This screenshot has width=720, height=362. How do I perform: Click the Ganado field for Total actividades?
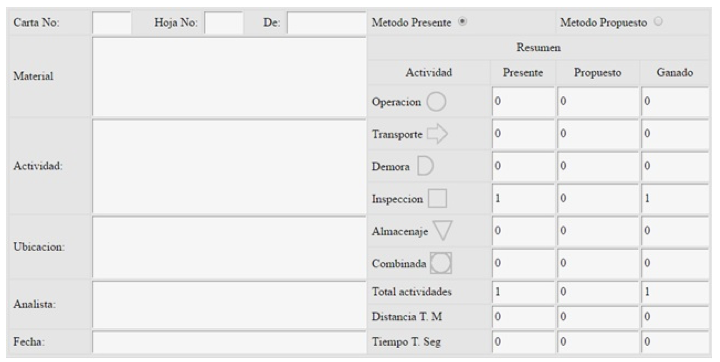point(675,292)
